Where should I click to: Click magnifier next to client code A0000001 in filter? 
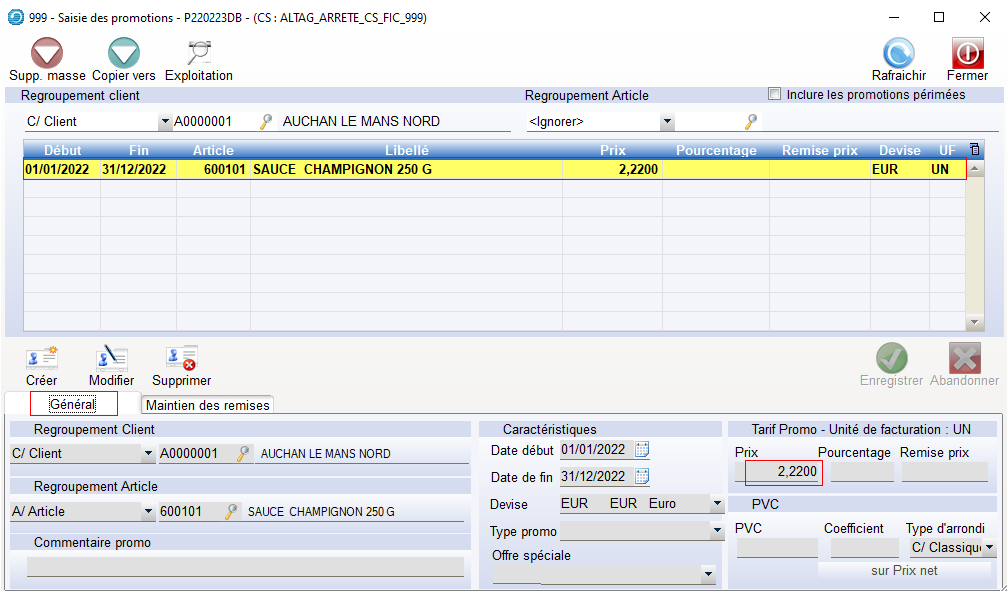pos(266,122)
